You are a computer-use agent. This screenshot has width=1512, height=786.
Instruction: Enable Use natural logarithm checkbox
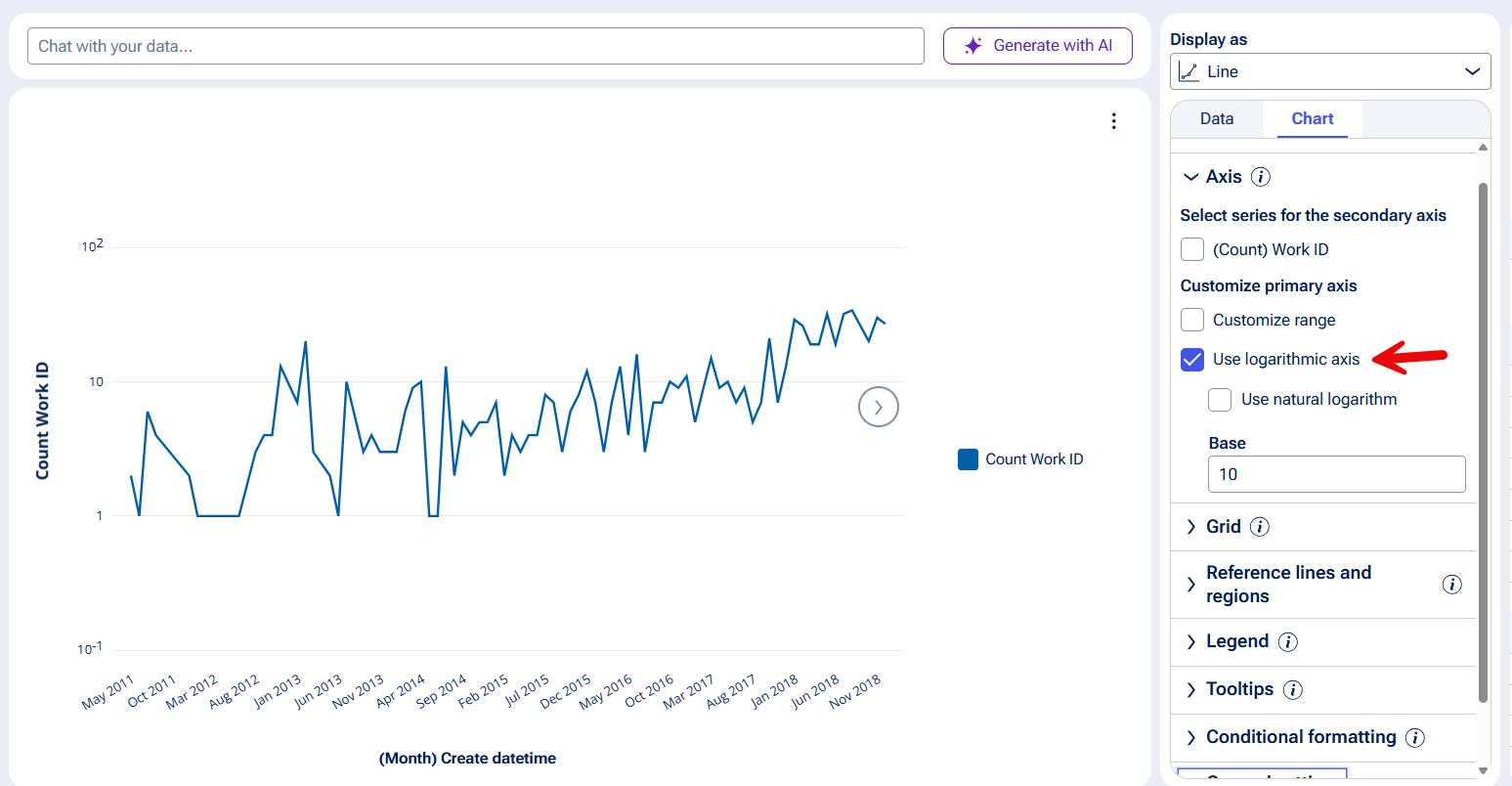[x=1220, y=400]
